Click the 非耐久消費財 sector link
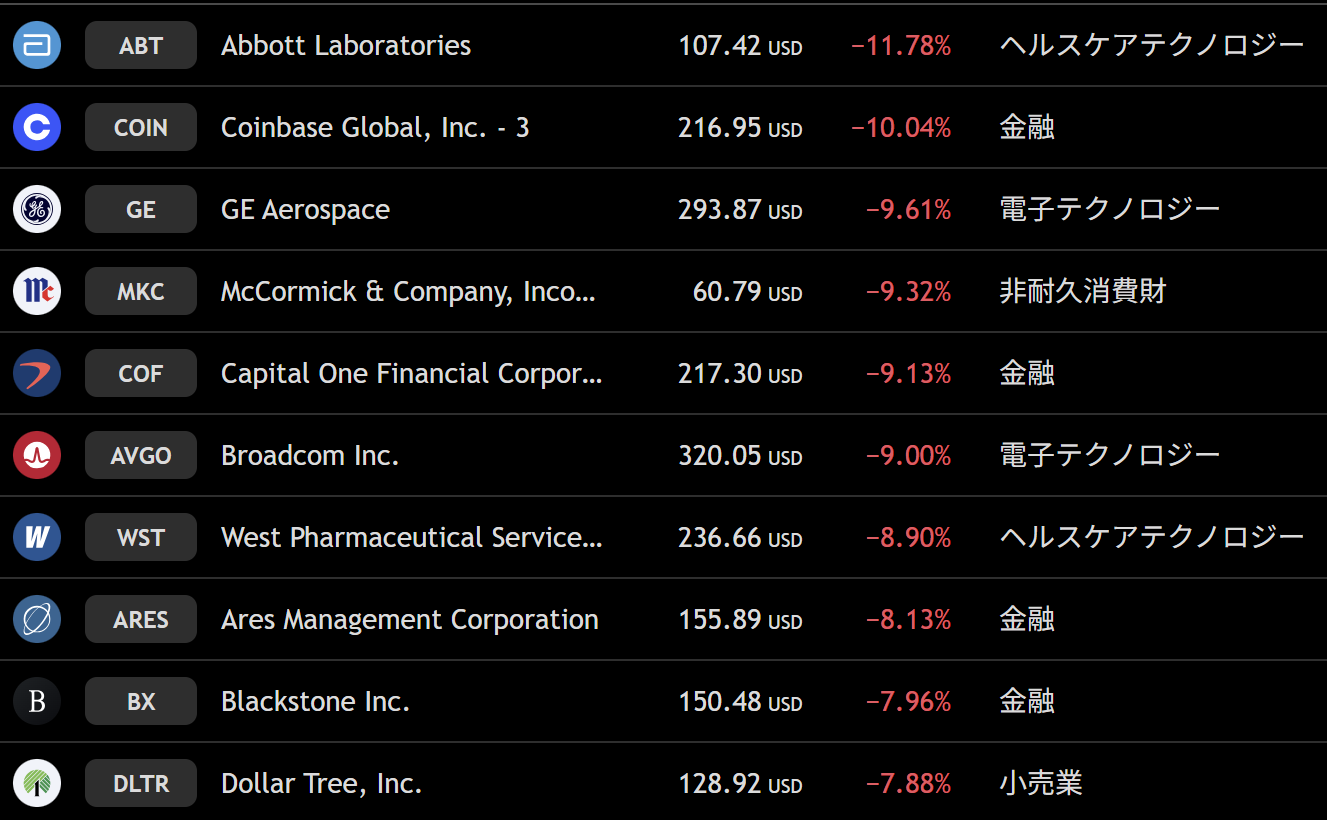 (1082, 292)
